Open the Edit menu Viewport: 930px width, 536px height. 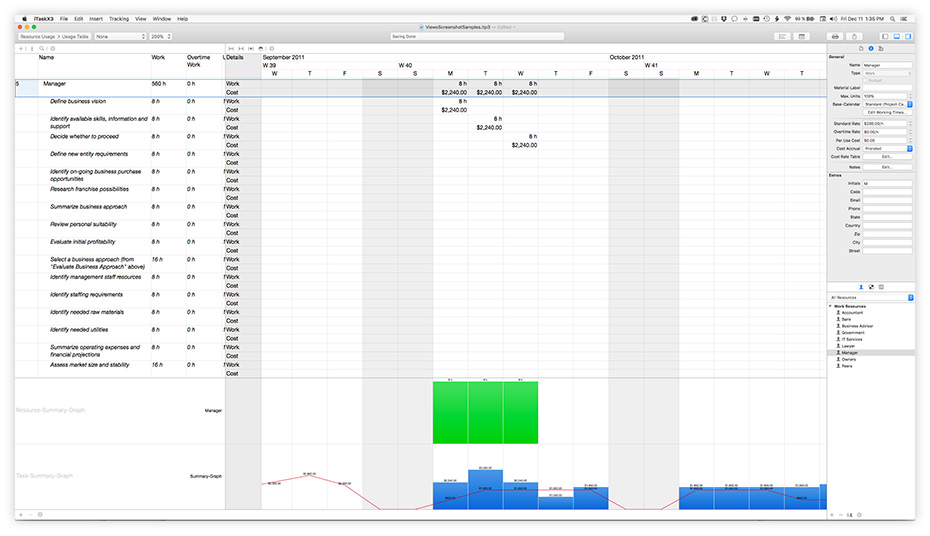78,19
